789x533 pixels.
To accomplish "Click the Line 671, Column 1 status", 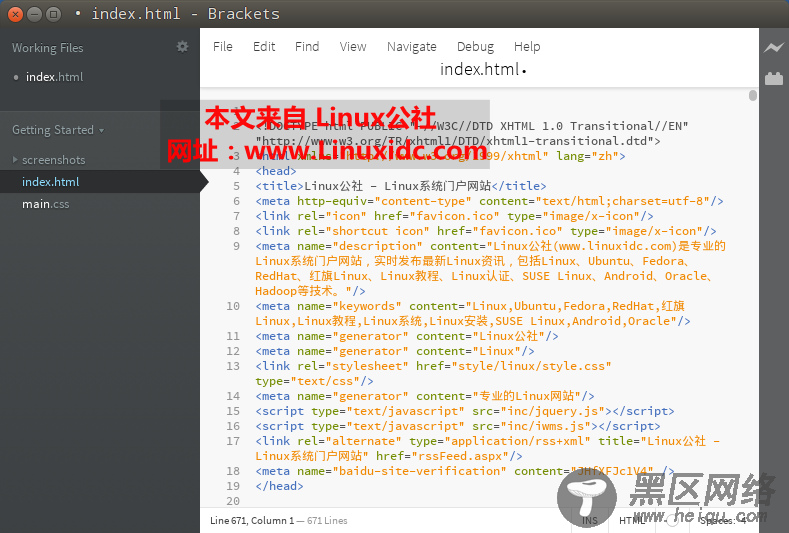I will tap(252, 520).
